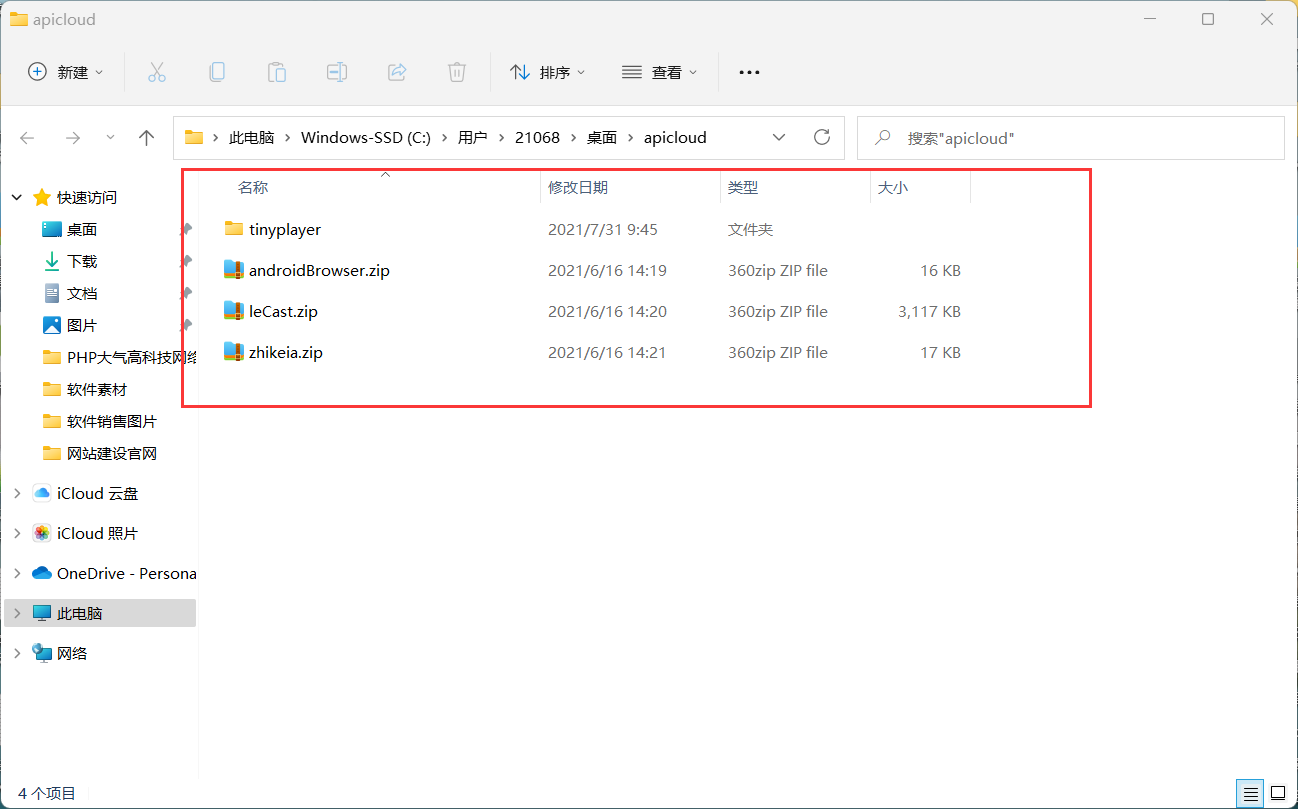Open the see-more (...) menu
Screen dimensions: 1298x809
(x=748, y=71)
